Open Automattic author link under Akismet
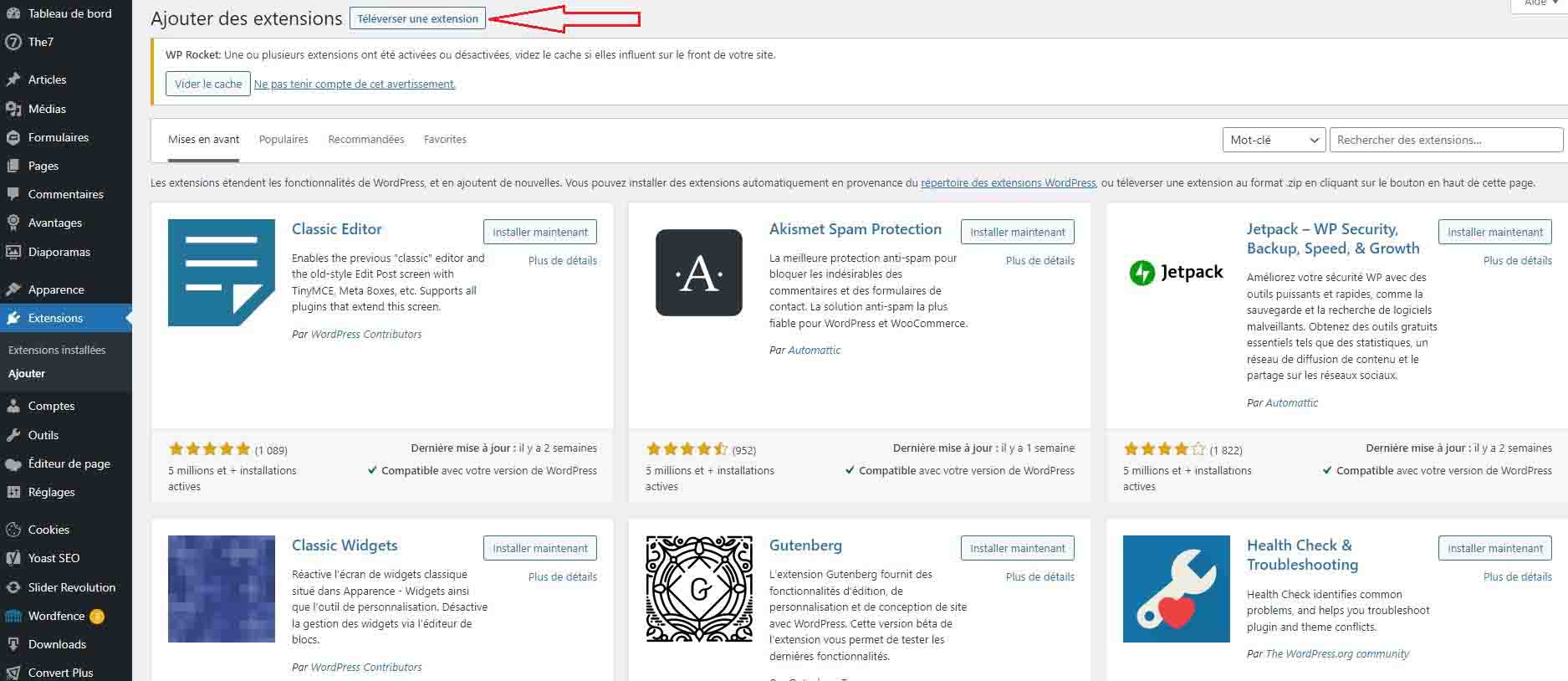 pyautogui.click(x=814, y=351)
